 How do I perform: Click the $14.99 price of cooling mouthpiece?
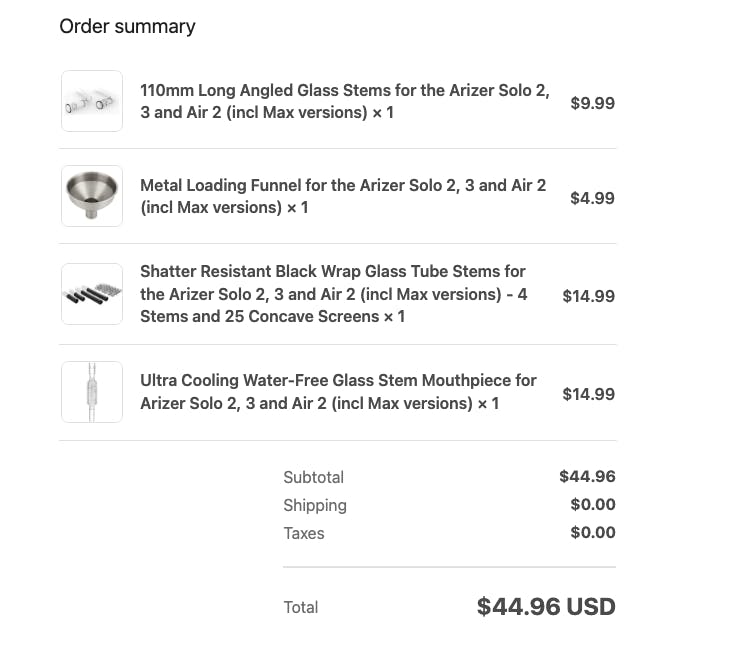588,394
